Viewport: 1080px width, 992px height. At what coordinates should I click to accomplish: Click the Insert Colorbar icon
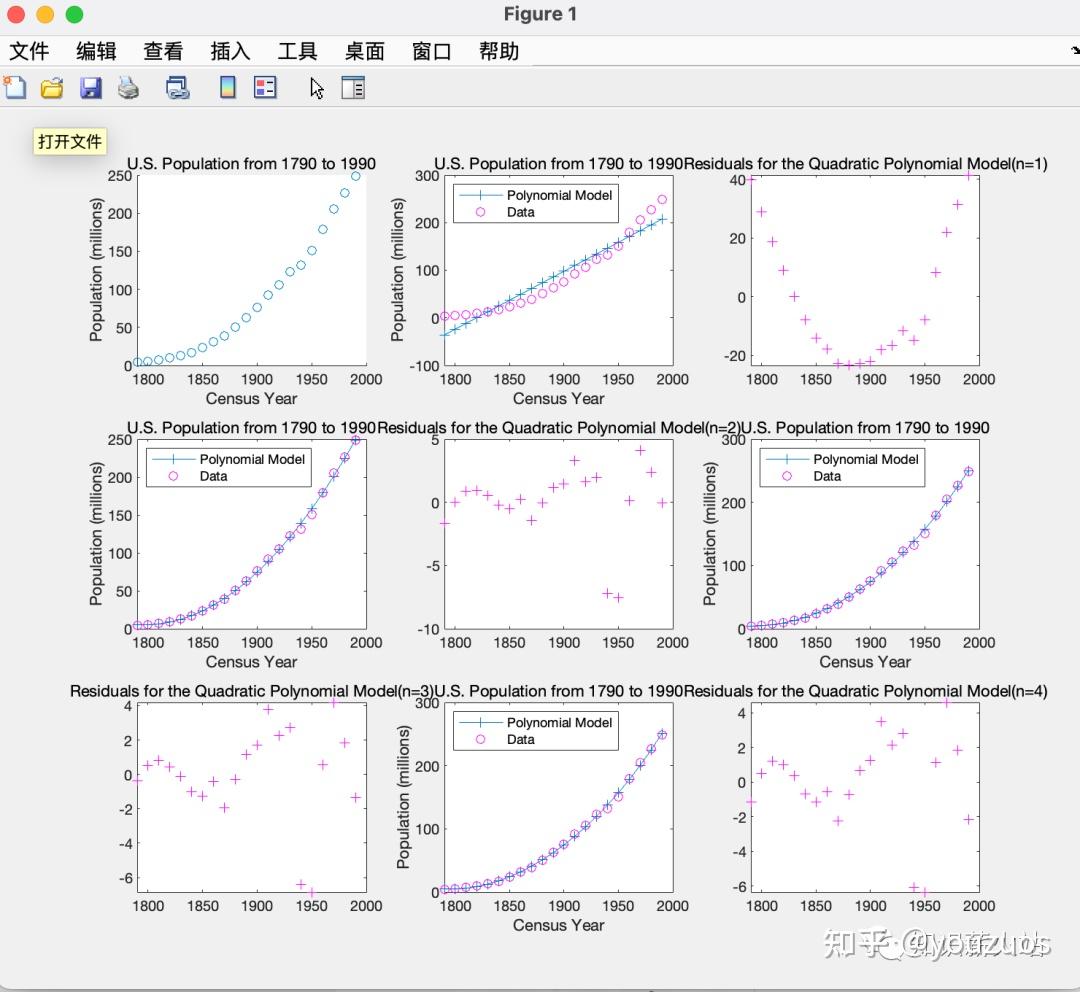click(x=227, y=87)
